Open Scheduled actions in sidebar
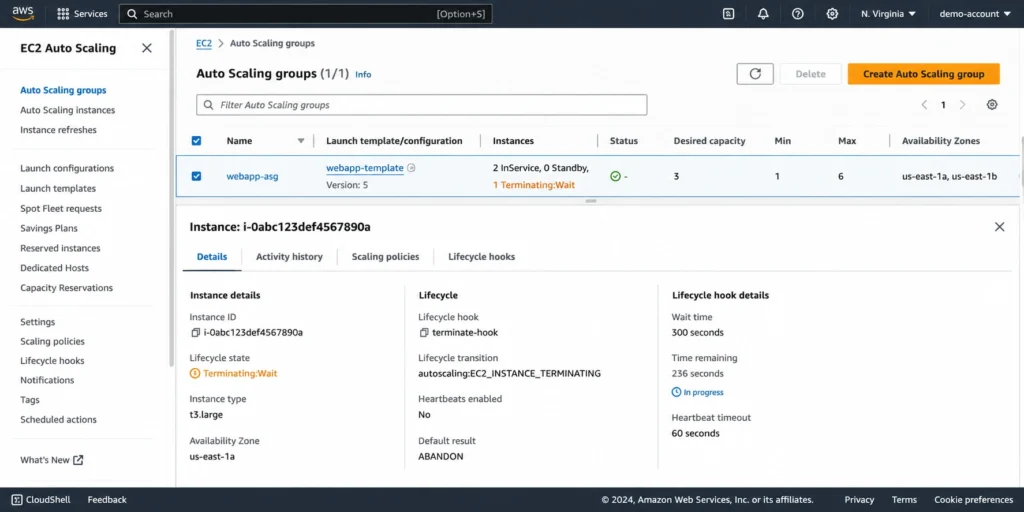Viewport: 1024px width, 512px height. (58, 420)
